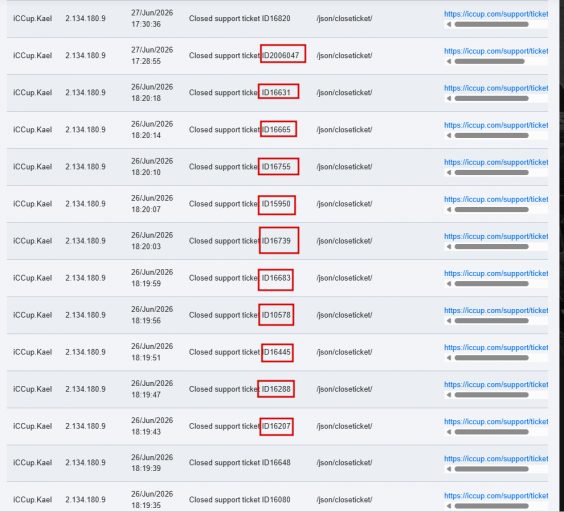This screenshot has width=564, height=512.
Task: Click the scroll-left arrow in the ID16820 row
Action: point(449,24)
